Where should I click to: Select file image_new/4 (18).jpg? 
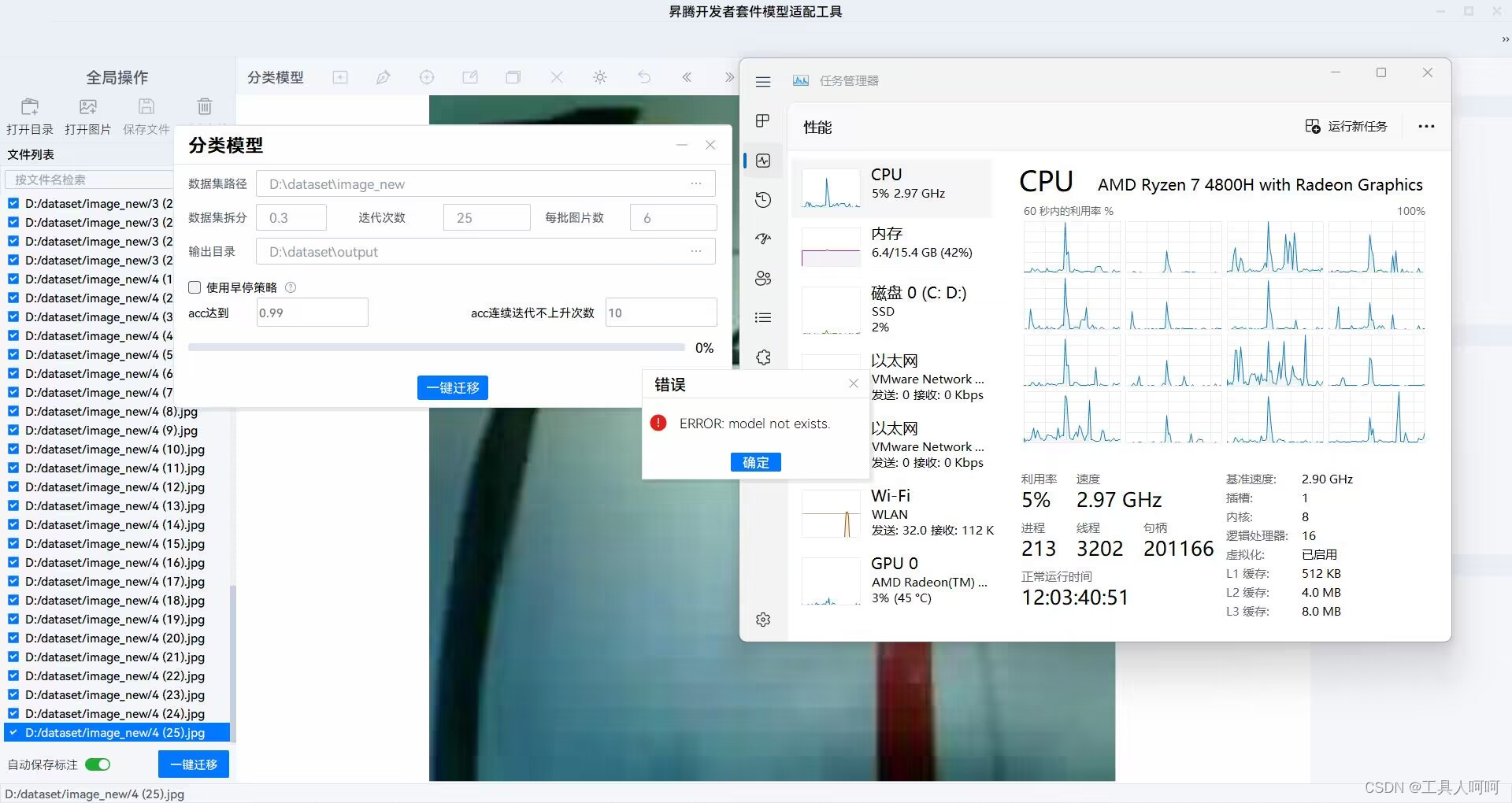(115, 600)
